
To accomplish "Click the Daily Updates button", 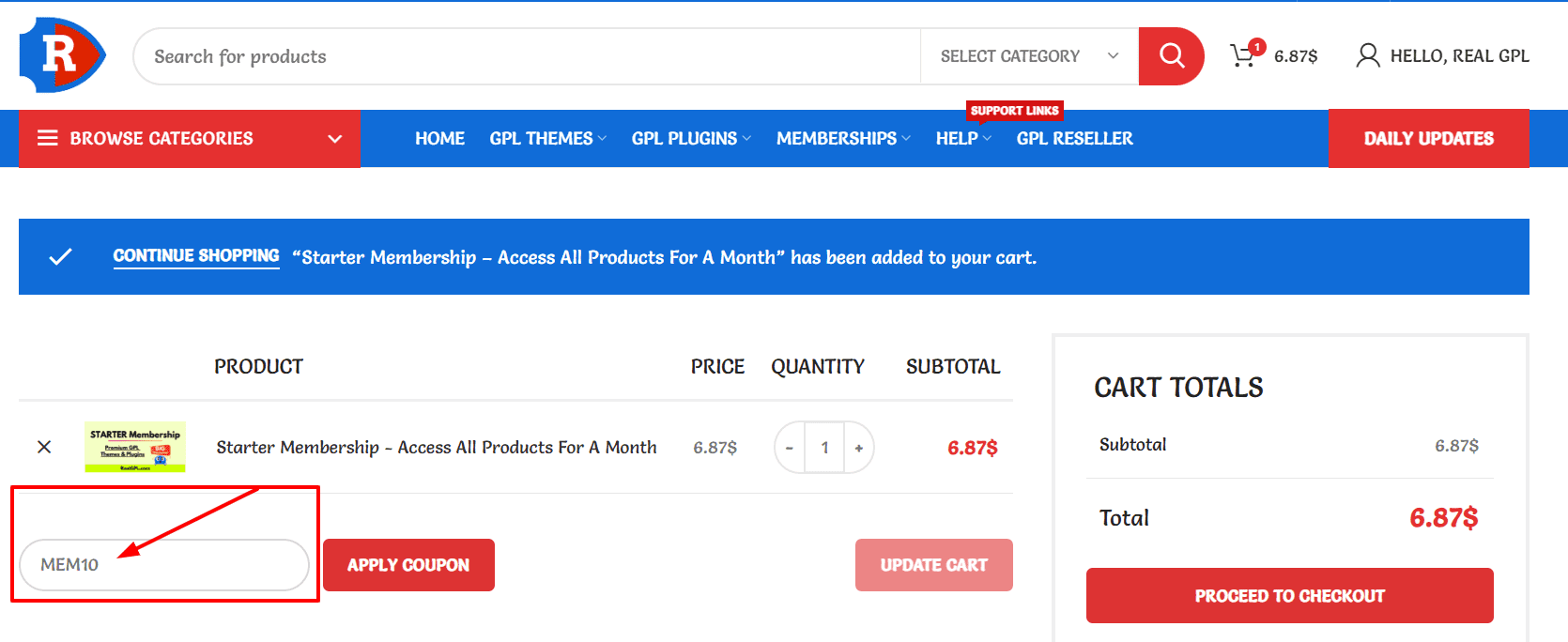I will [x=1428, y=139].
